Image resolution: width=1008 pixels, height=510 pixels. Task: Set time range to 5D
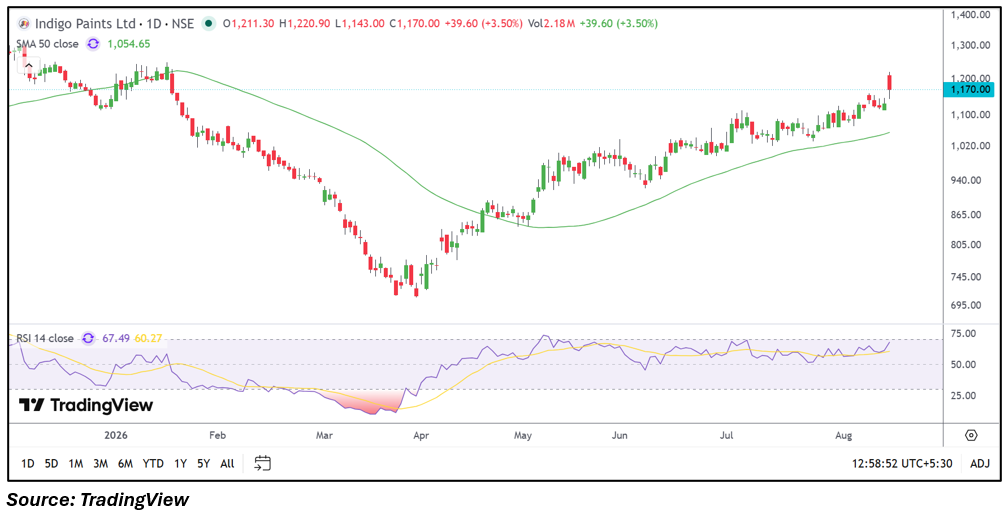[51, 463]
